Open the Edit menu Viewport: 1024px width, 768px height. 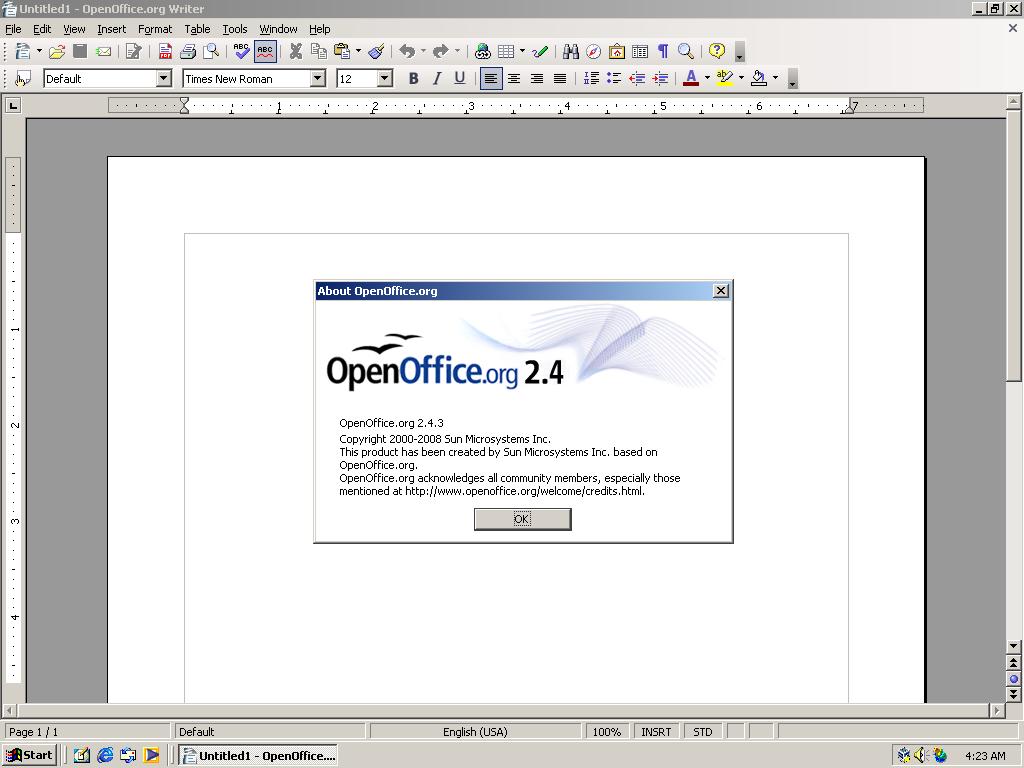point(42,29)
